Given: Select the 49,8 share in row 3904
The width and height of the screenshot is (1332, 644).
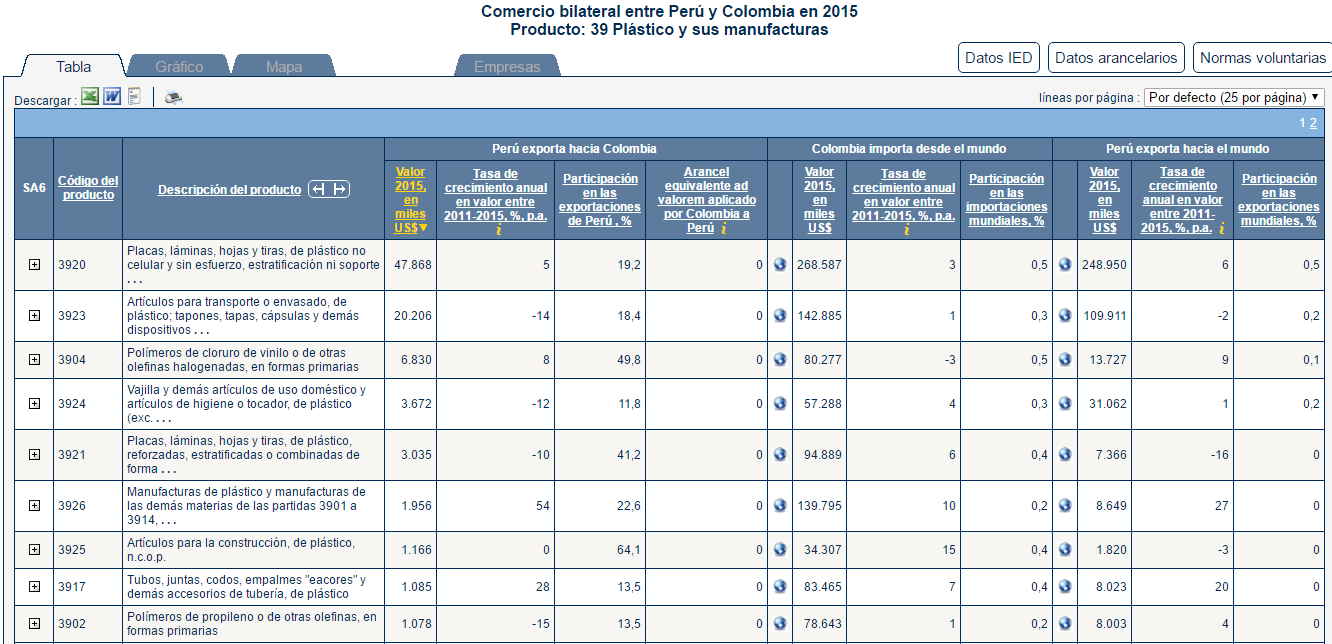Looking at the screenshot, I should [x=629, y=360].
